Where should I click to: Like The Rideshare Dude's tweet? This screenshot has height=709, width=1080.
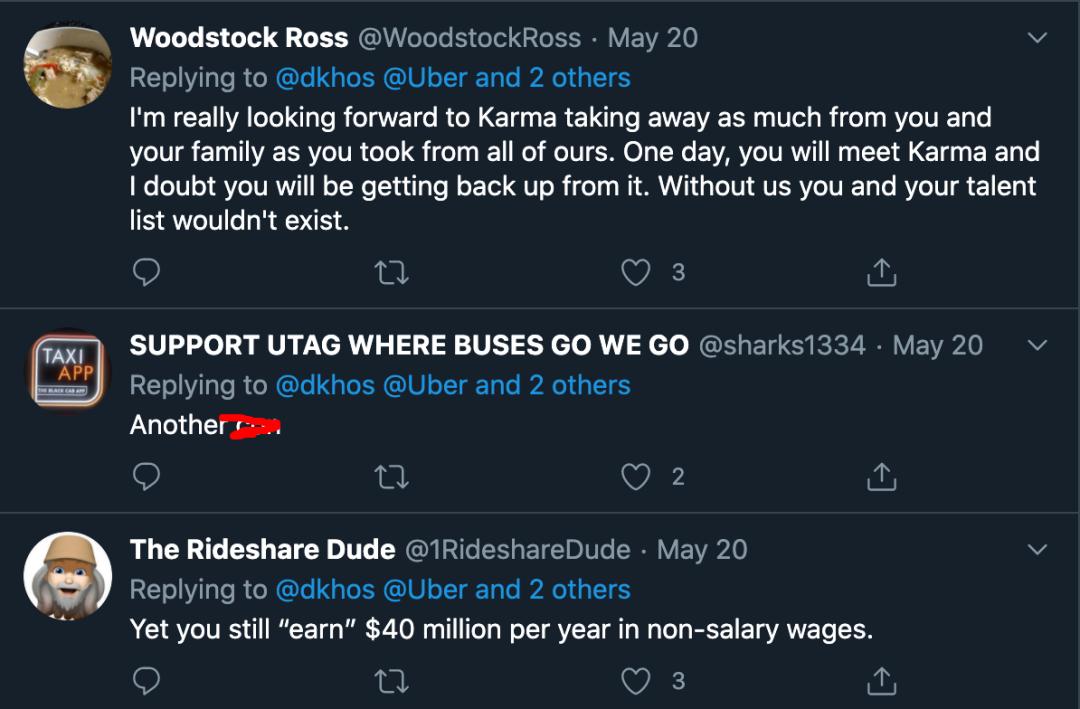pyautogui.click(x=636, y=681)
